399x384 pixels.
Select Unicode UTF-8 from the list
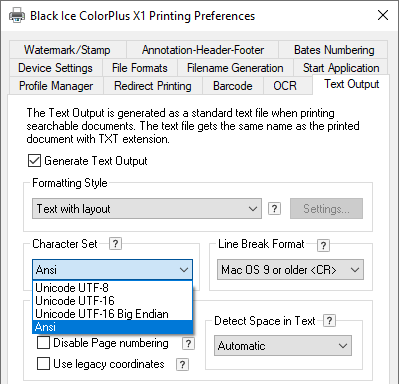point(113,288)
